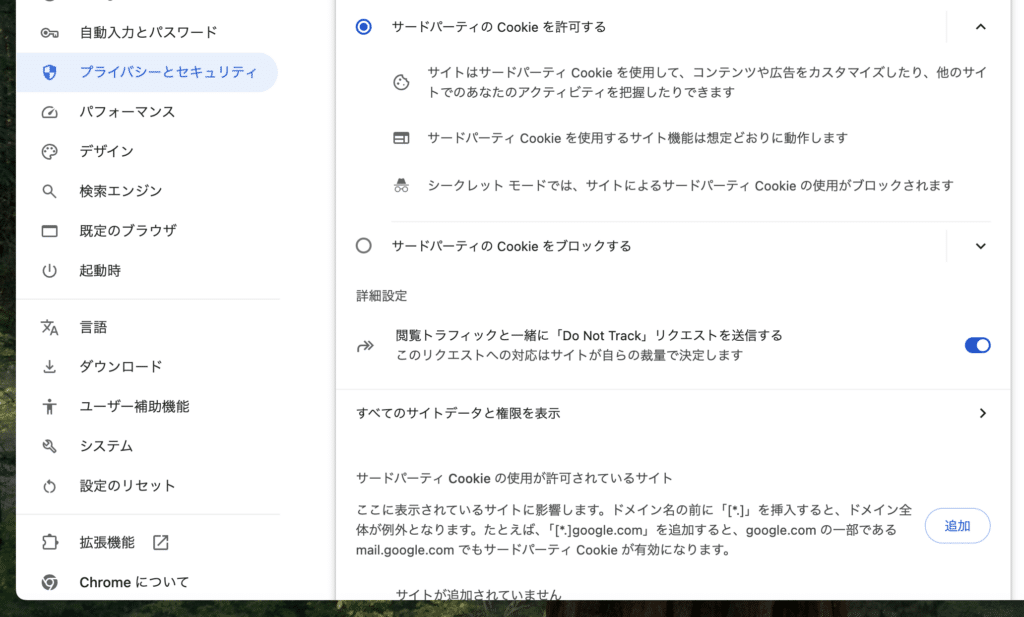
Task: Click the translate icon for 言語
Action: click(50, 327)
